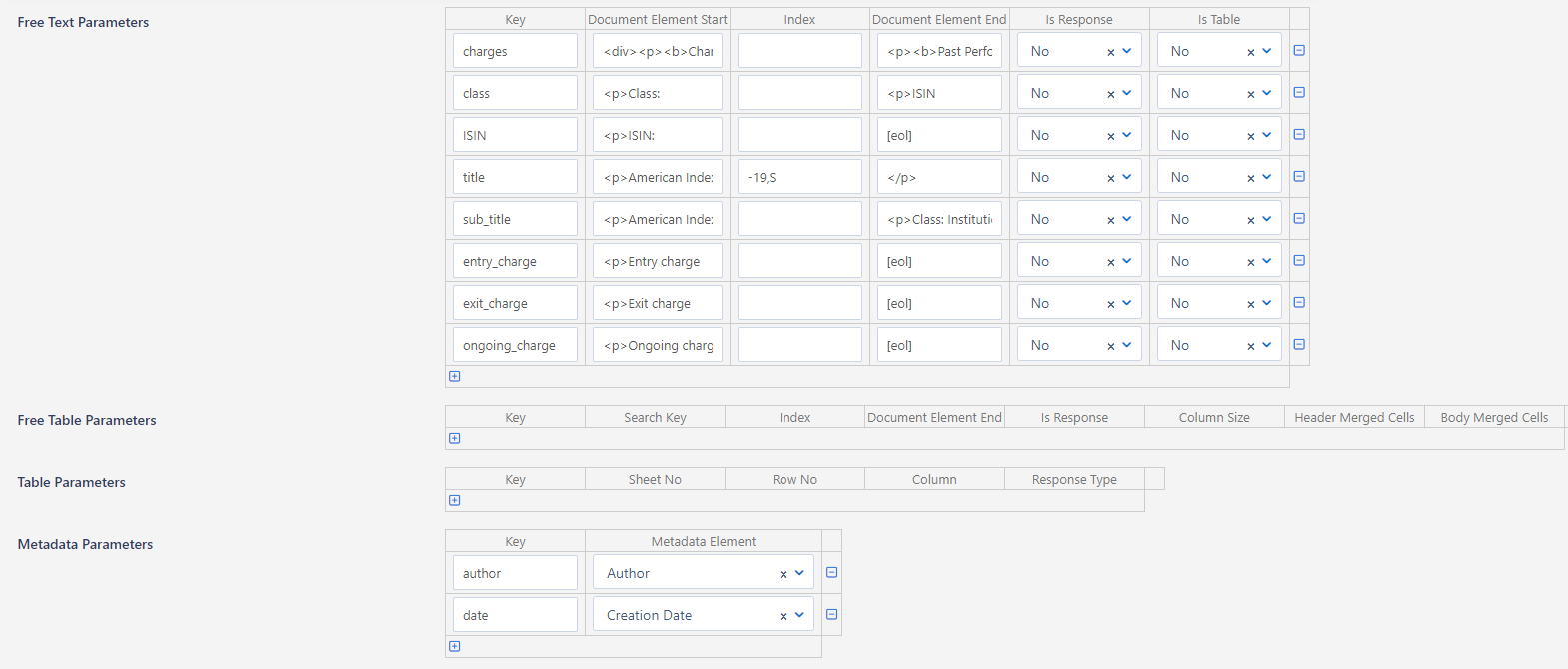Add a new Metadata Parameters row

tap(455, 646)
